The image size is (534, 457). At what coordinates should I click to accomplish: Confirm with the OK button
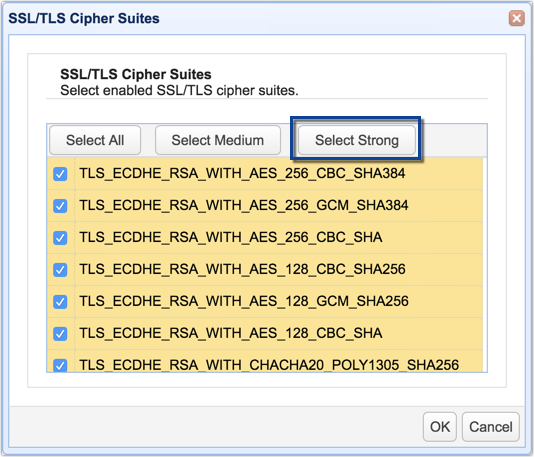tap(440, 427)
